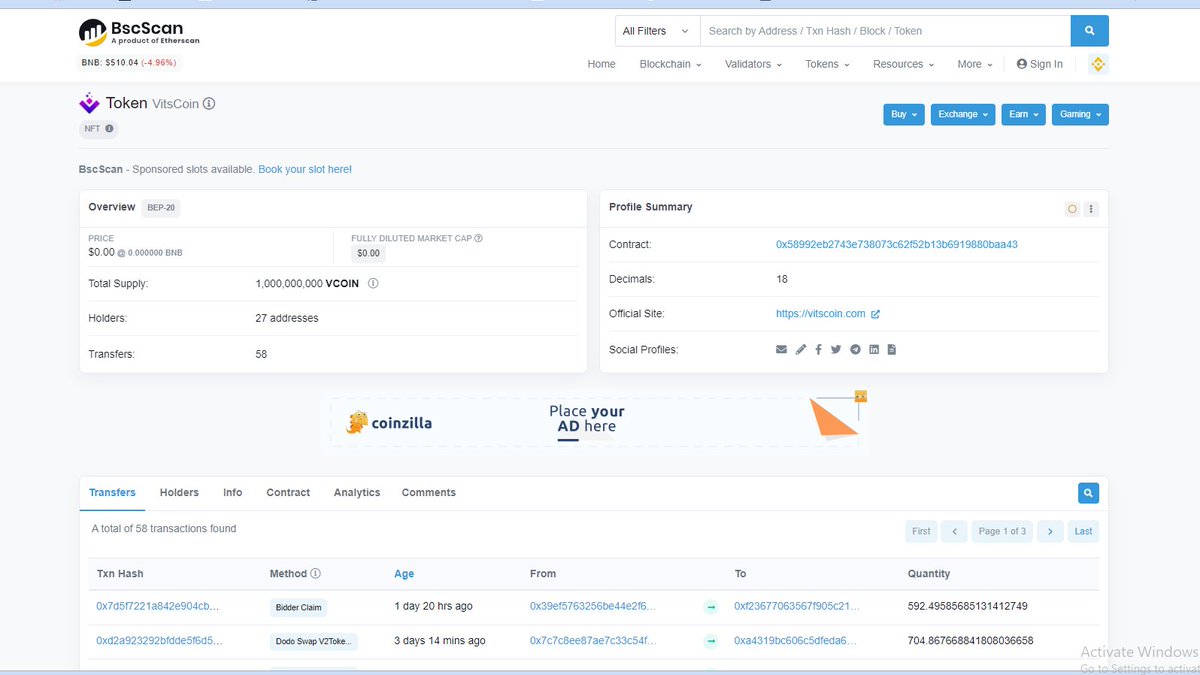Open the Earn dropdown button
1200x675 pixels.
(1023, 114)
